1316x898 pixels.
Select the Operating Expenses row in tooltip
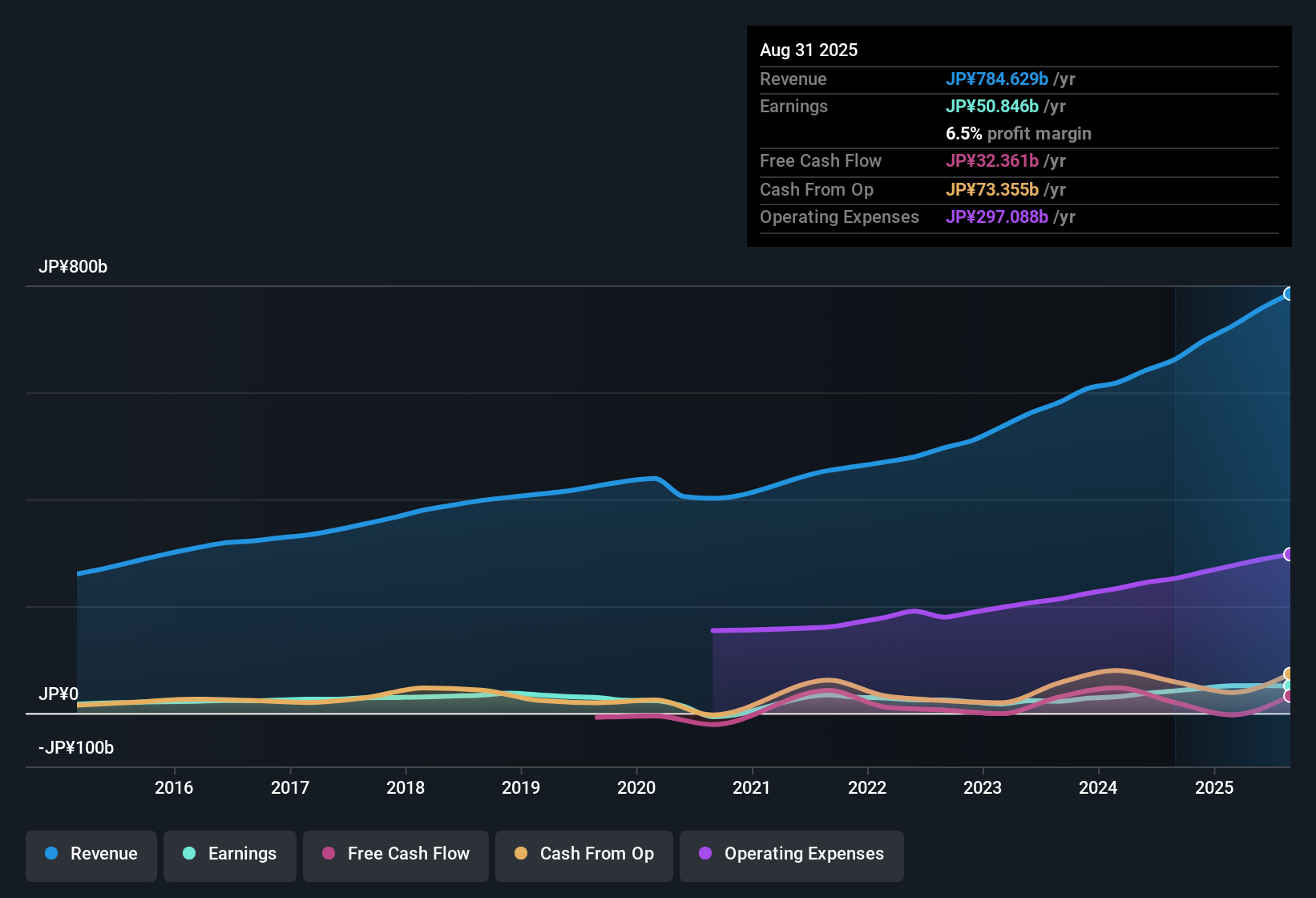coord(1018,216)
